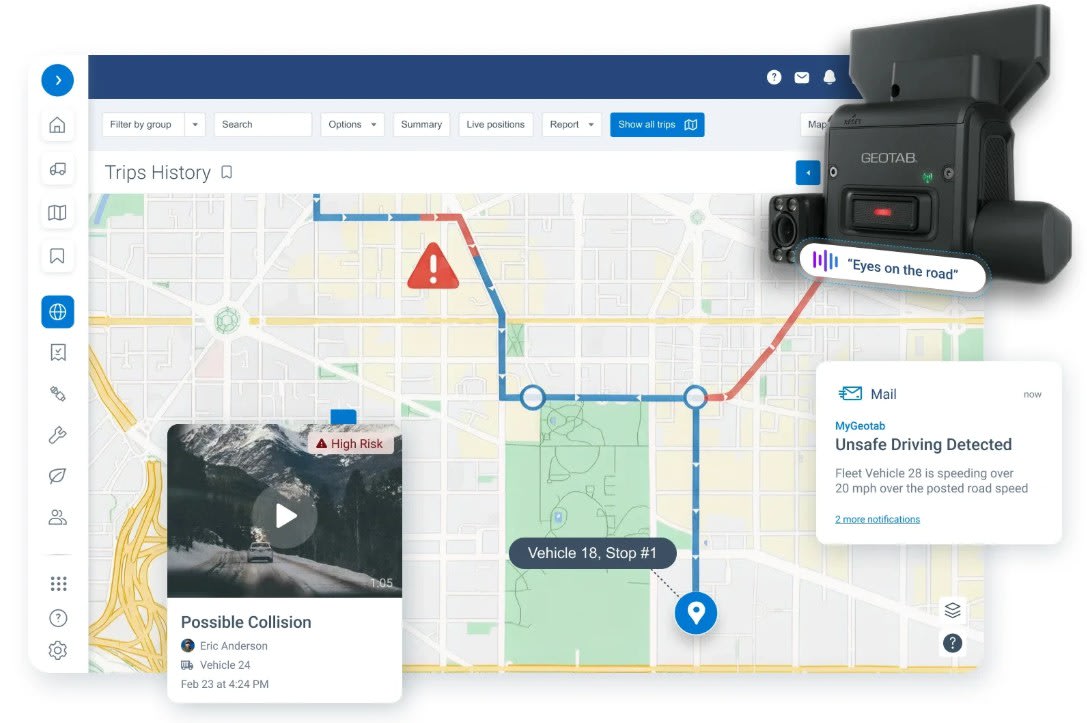This screenshot has width=1087, height=723.
Task: Click the map layers icon
Action: [x=952, y=609]
